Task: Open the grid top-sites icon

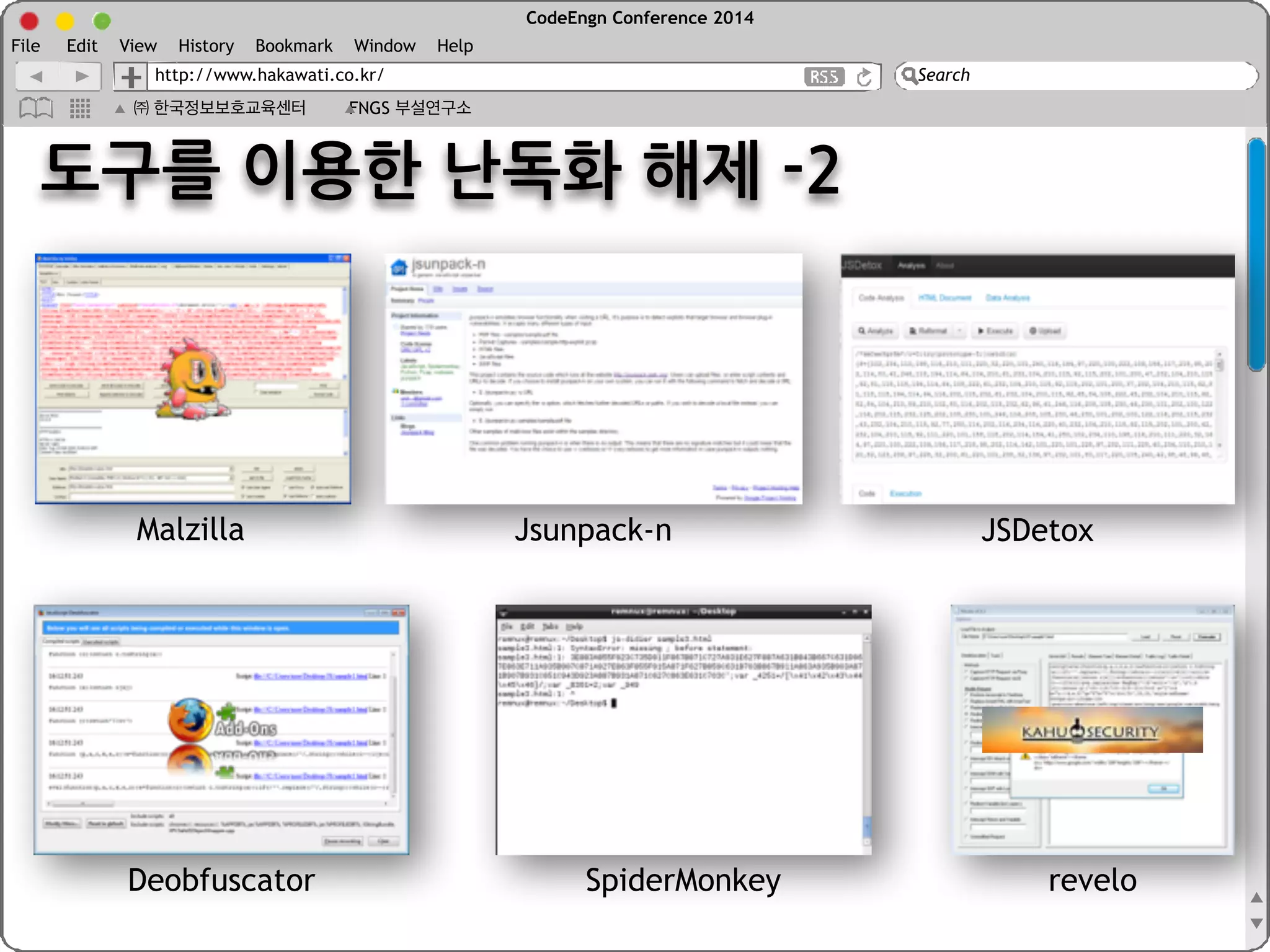Action: [80, 108]
